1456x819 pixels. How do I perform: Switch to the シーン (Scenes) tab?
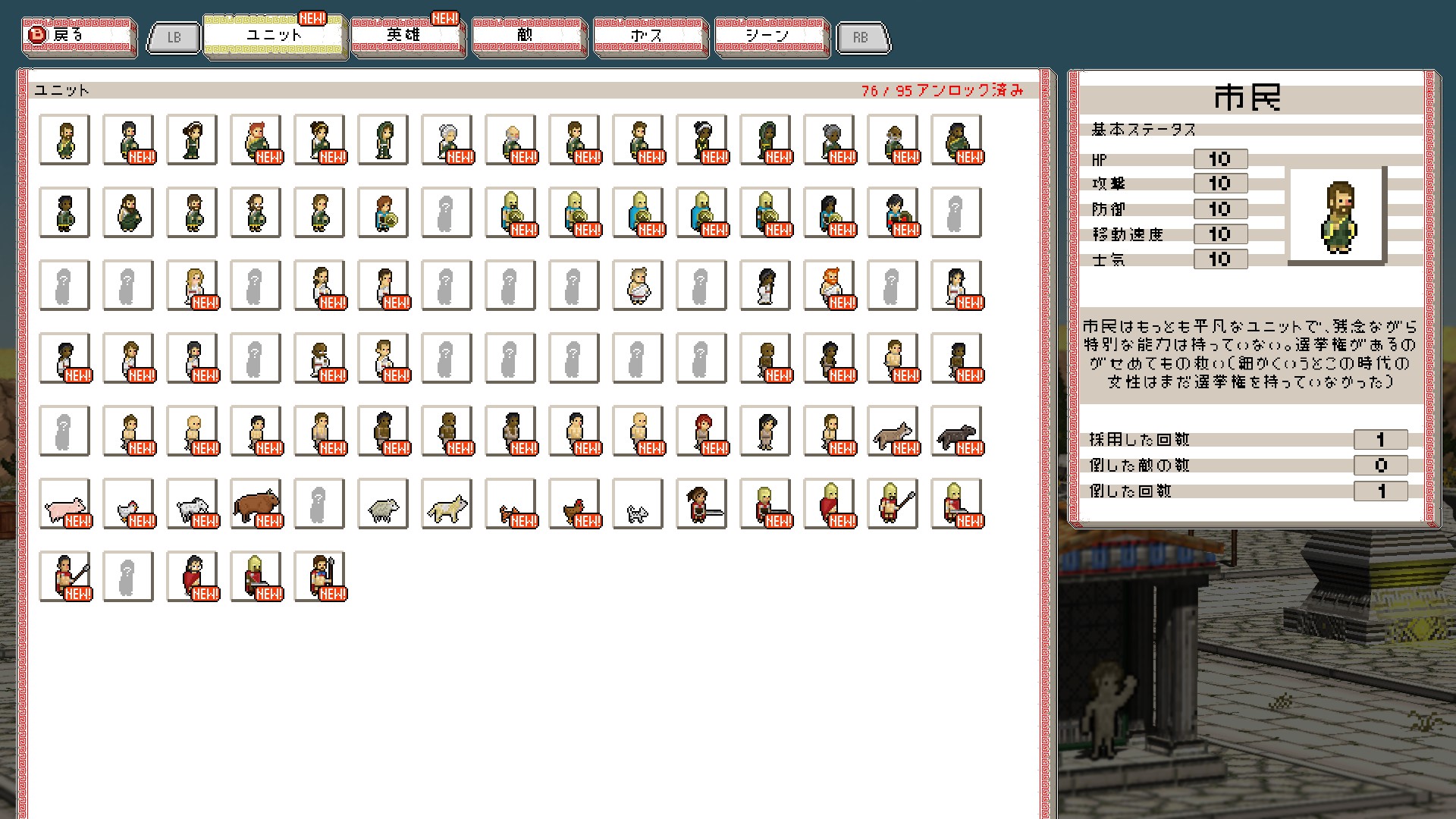(x=771, y=36)
